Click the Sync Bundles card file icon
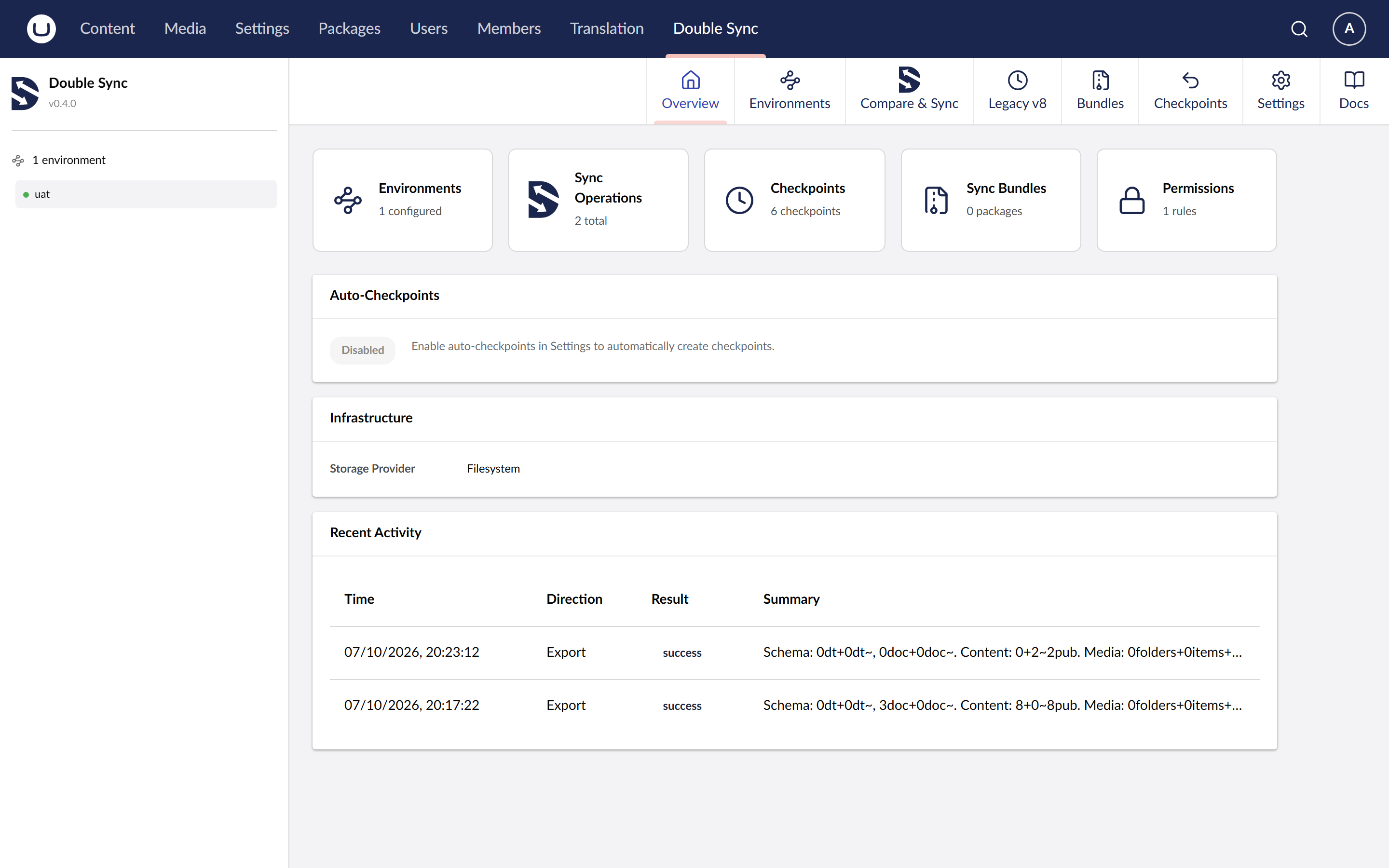 point(936,200)
